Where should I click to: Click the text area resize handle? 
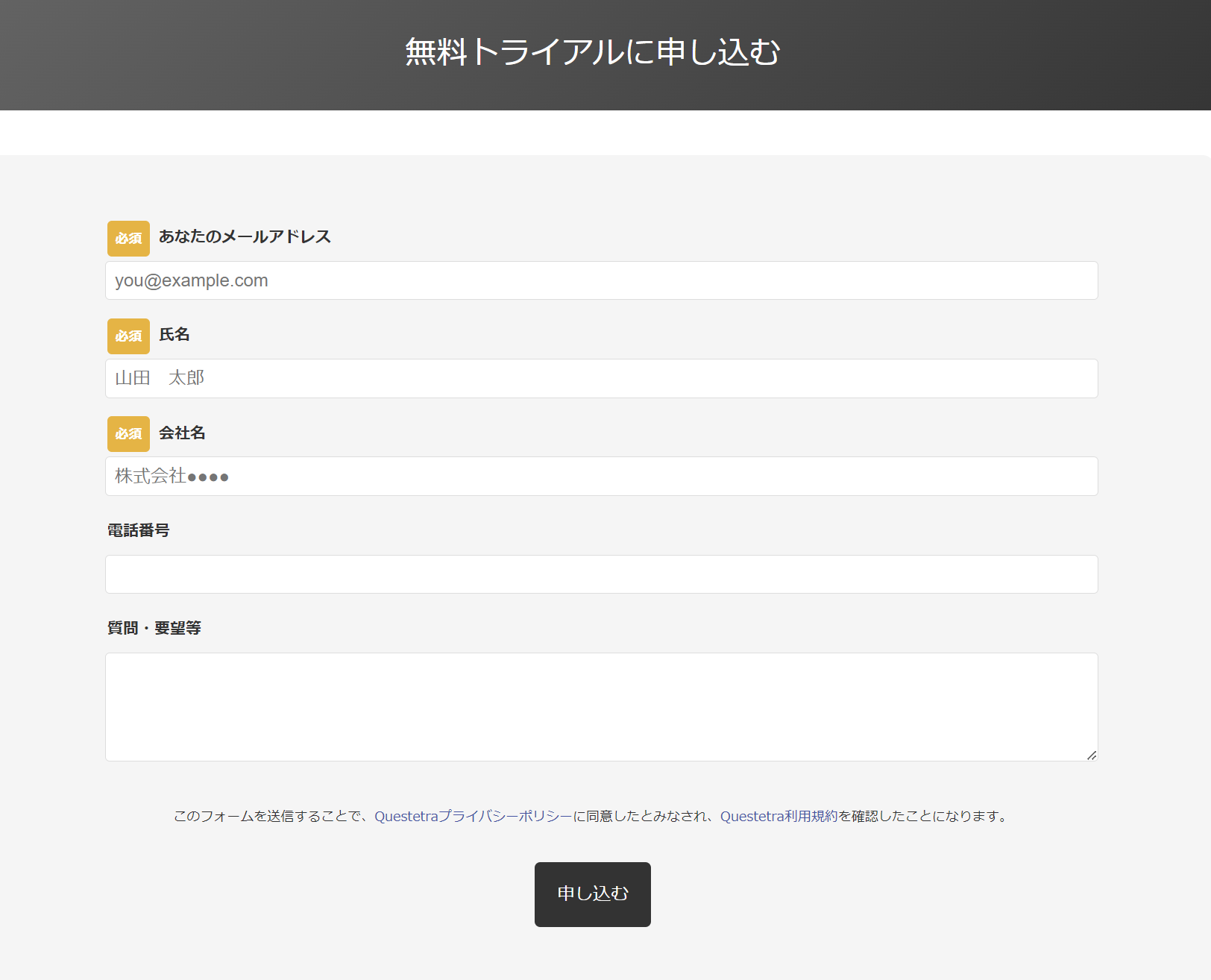pos(1091,755)
